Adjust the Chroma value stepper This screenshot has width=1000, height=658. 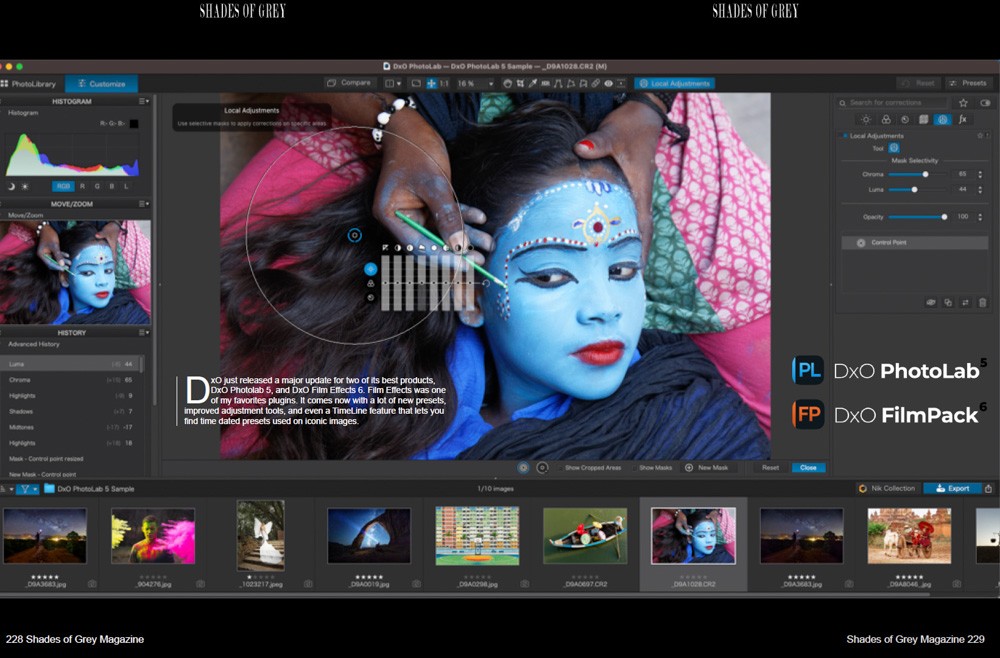(x=980, y=174)
